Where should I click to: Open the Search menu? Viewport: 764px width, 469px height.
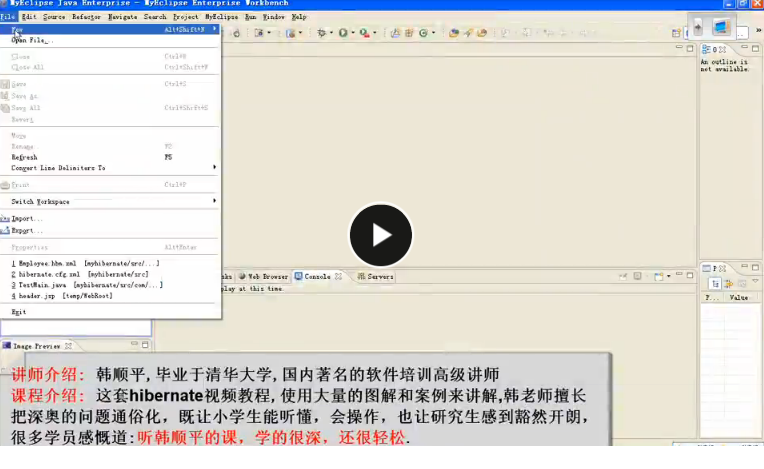(x=155, y=17)
